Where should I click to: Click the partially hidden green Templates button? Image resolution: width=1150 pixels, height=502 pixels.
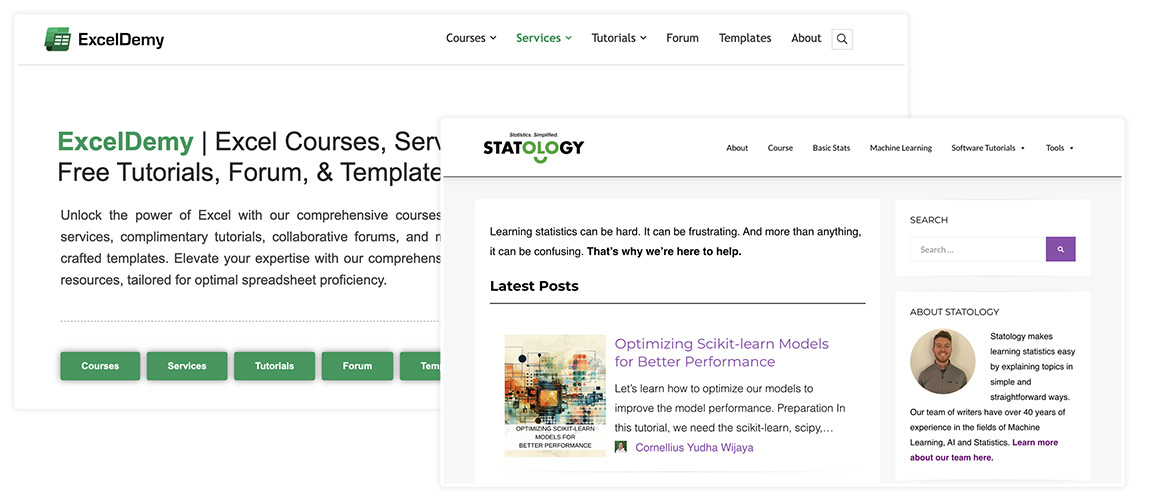(x=420, y=365)
